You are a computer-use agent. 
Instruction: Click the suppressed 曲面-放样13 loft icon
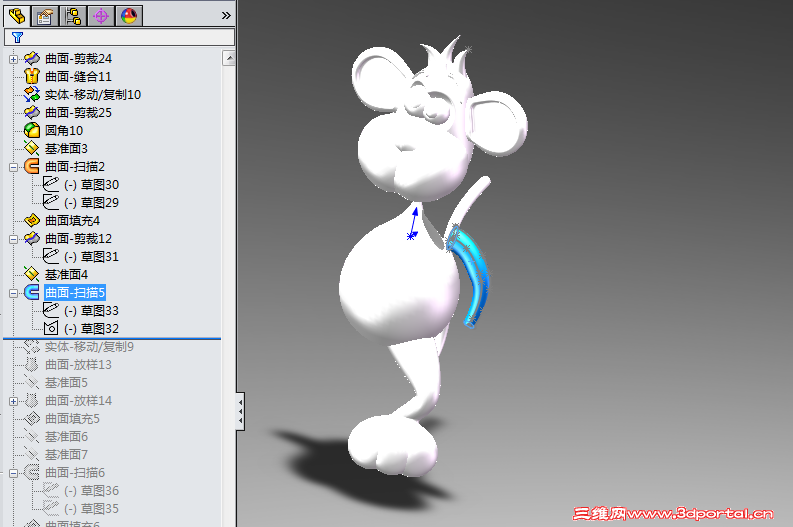pyautogui.click(x=31, y=364)
